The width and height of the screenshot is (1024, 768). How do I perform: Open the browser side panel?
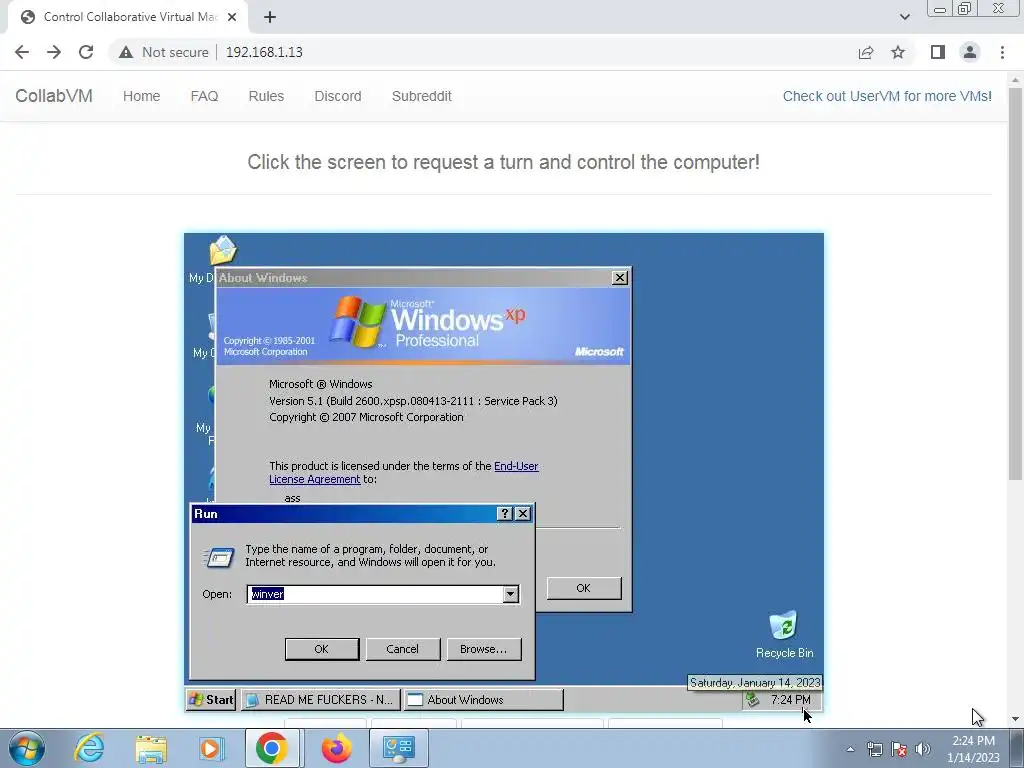click(x=938, y=52)
